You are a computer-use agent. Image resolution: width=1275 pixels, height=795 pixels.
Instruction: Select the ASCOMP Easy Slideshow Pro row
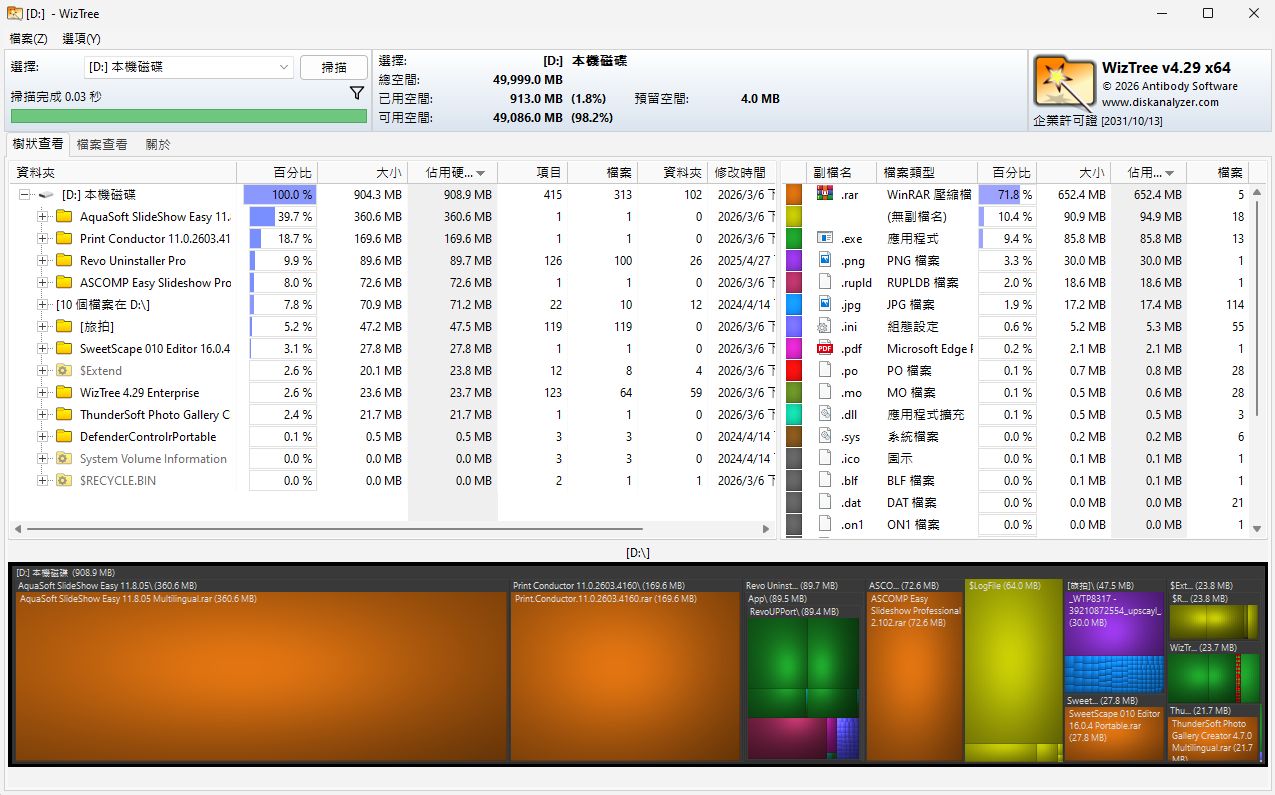392,283
